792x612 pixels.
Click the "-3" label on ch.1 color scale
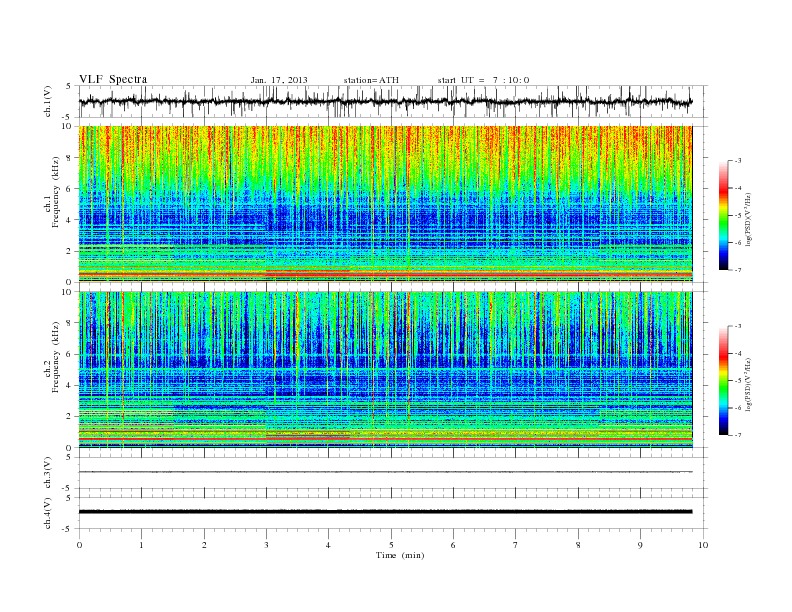tap(738, 161)
